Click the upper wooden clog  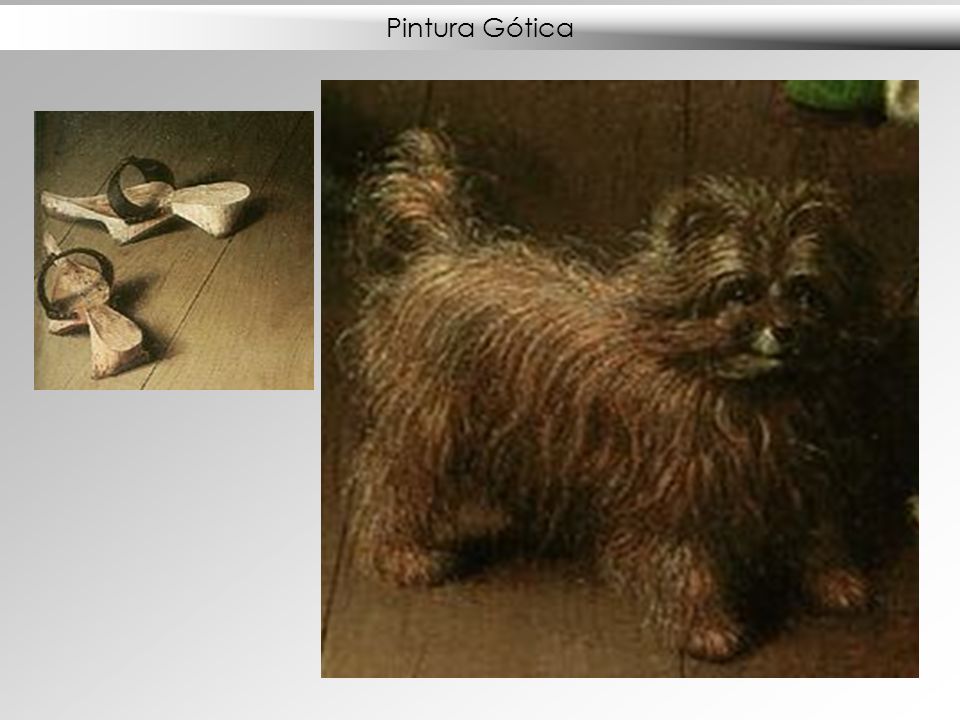tap(147, 201)
